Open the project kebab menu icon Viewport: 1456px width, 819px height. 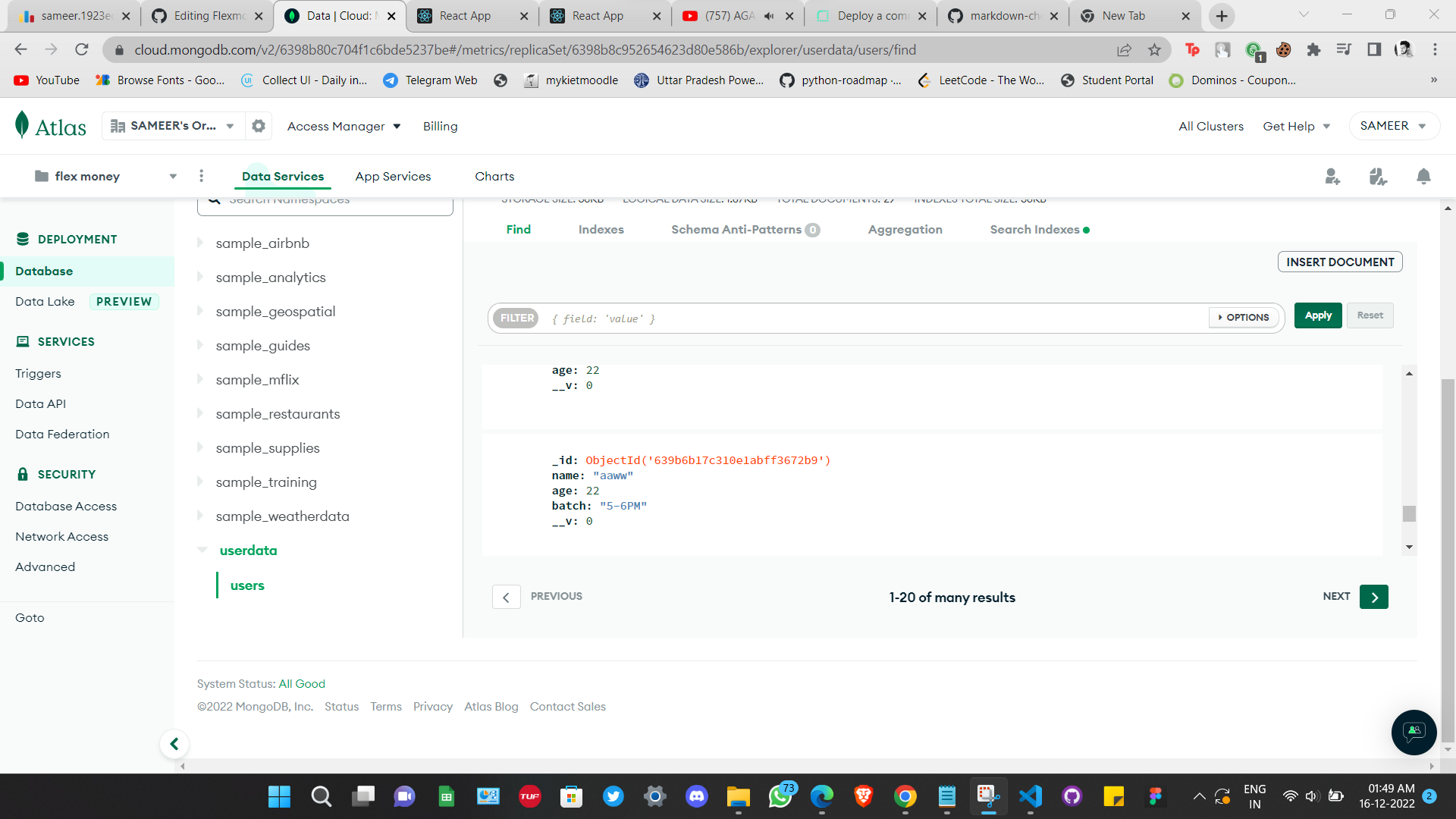(201, 175)
